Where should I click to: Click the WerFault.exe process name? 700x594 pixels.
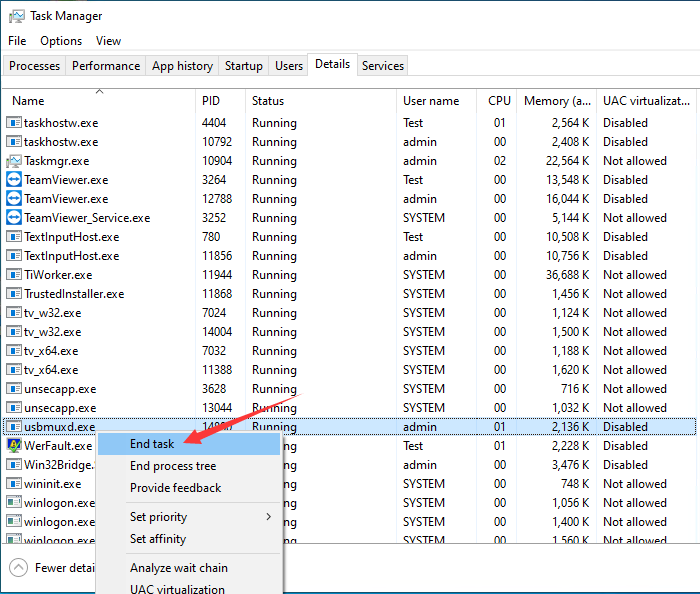pyautogui.click(x=58, y=446)
